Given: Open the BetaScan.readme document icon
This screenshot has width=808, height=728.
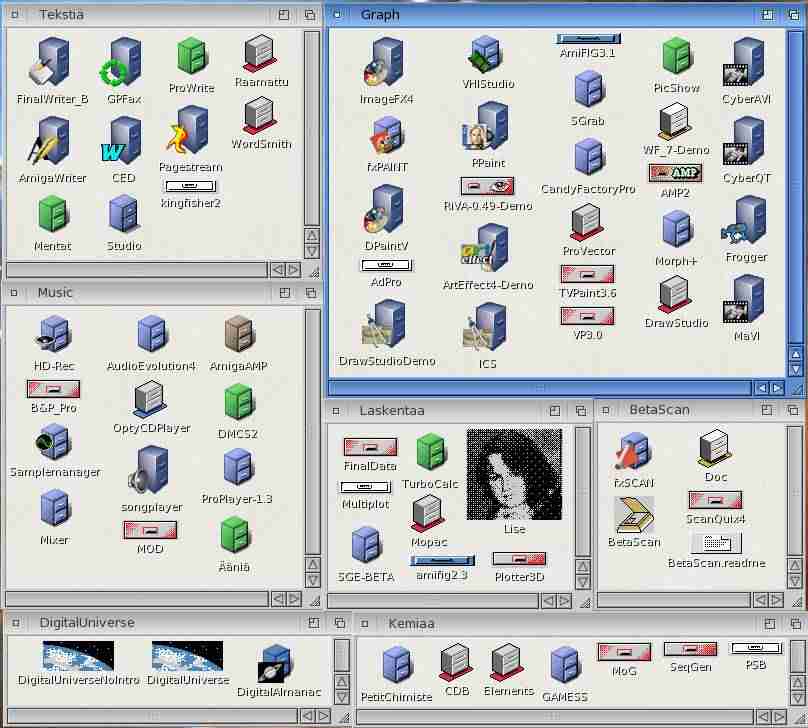Looking at the screenshot, I should (x=716, y=543).
